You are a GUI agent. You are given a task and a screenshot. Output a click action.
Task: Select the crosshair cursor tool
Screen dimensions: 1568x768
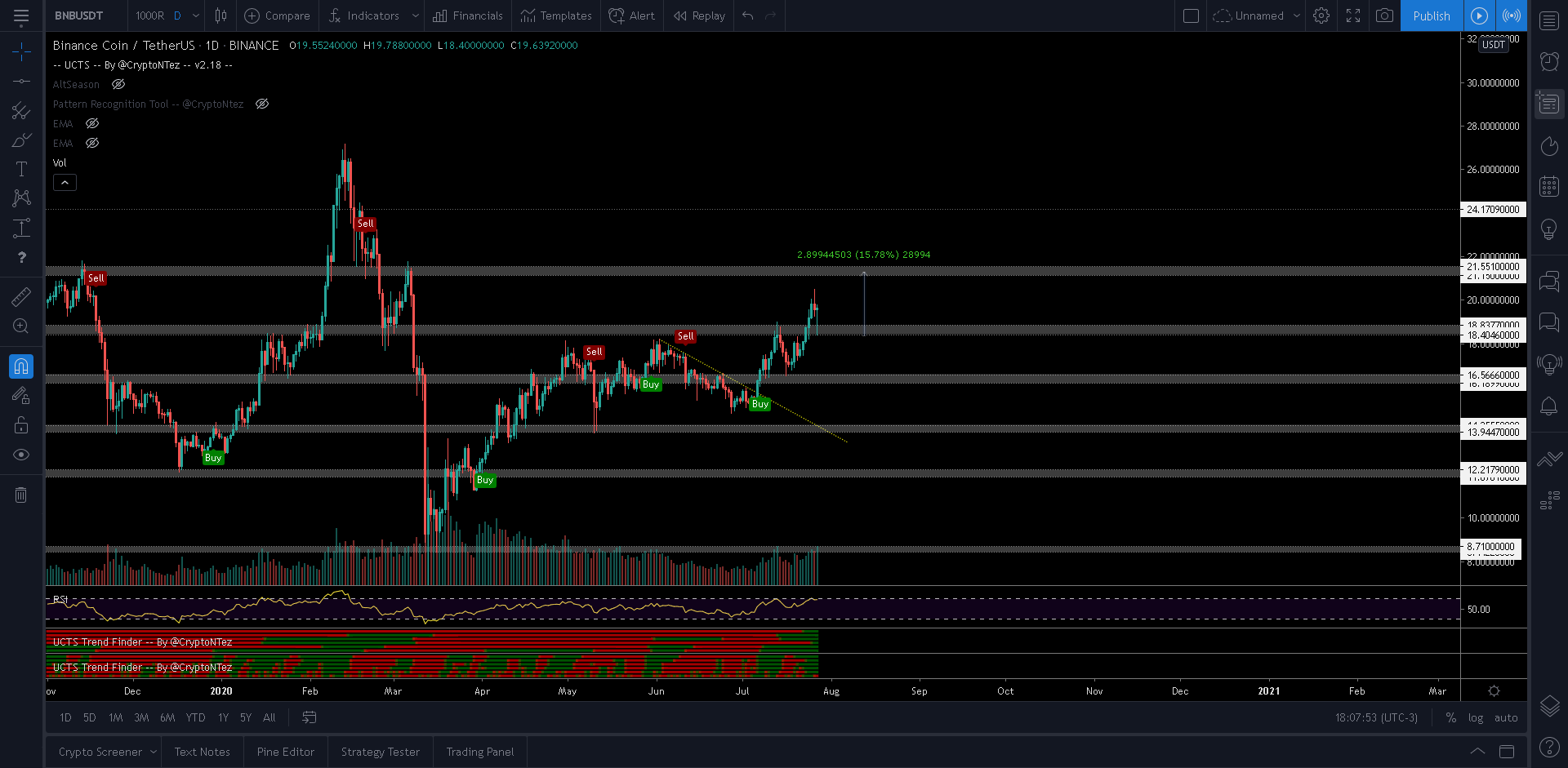click(21, 52)
